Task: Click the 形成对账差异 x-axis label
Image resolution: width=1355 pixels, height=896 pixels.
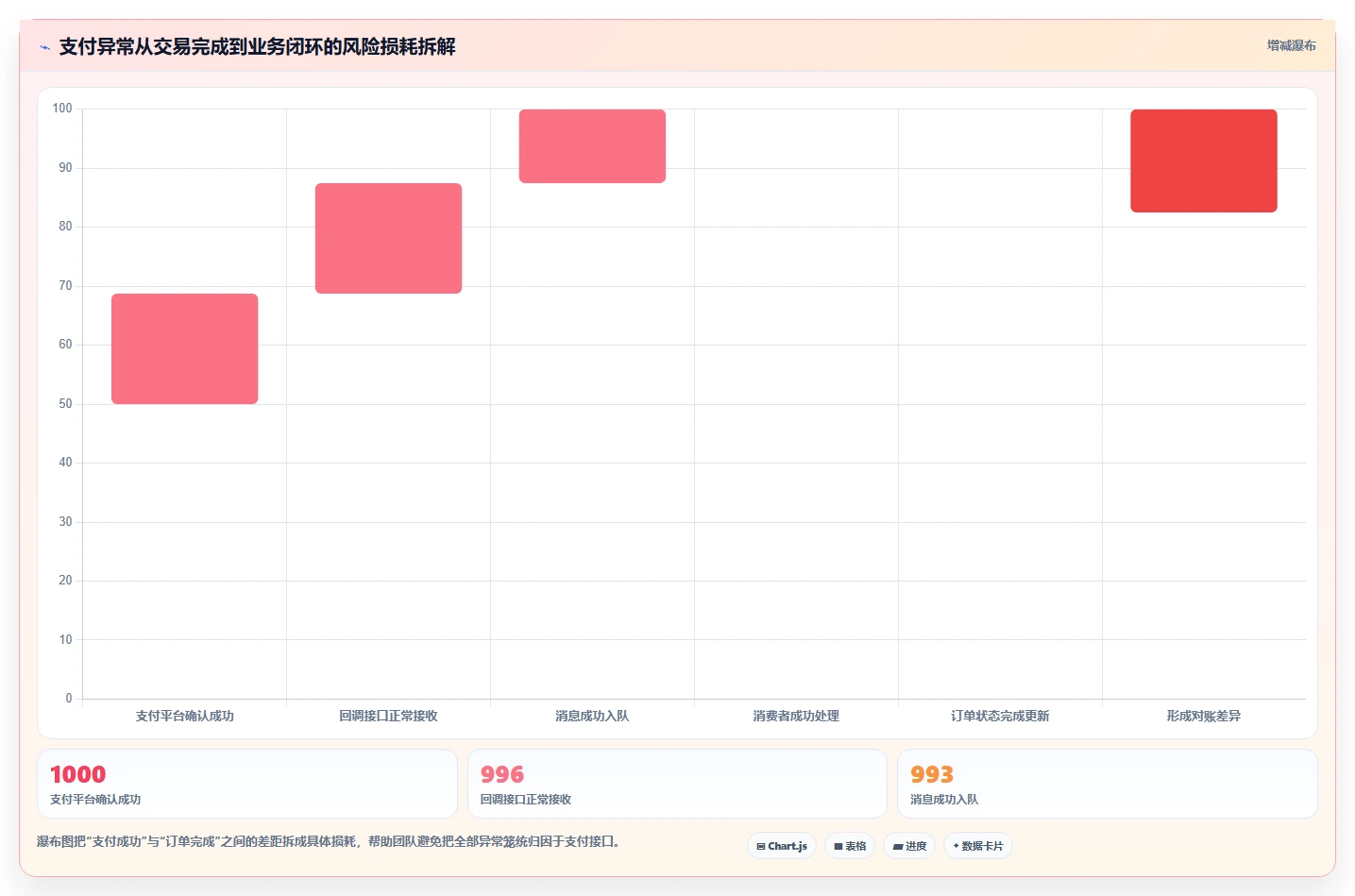Action: click(1204, 716)
